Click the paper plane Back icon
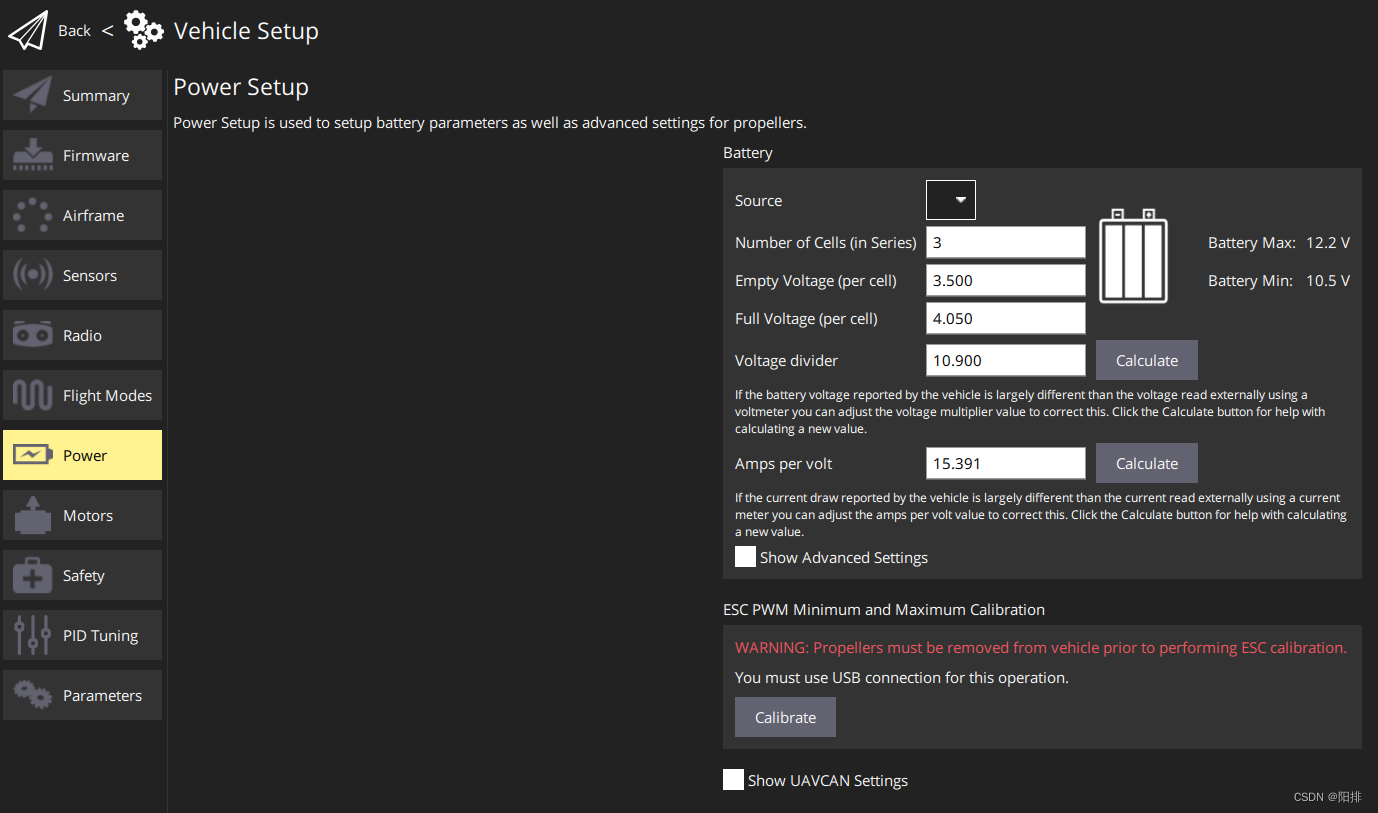The image size is (1378, 813). (x=28, y=31)
